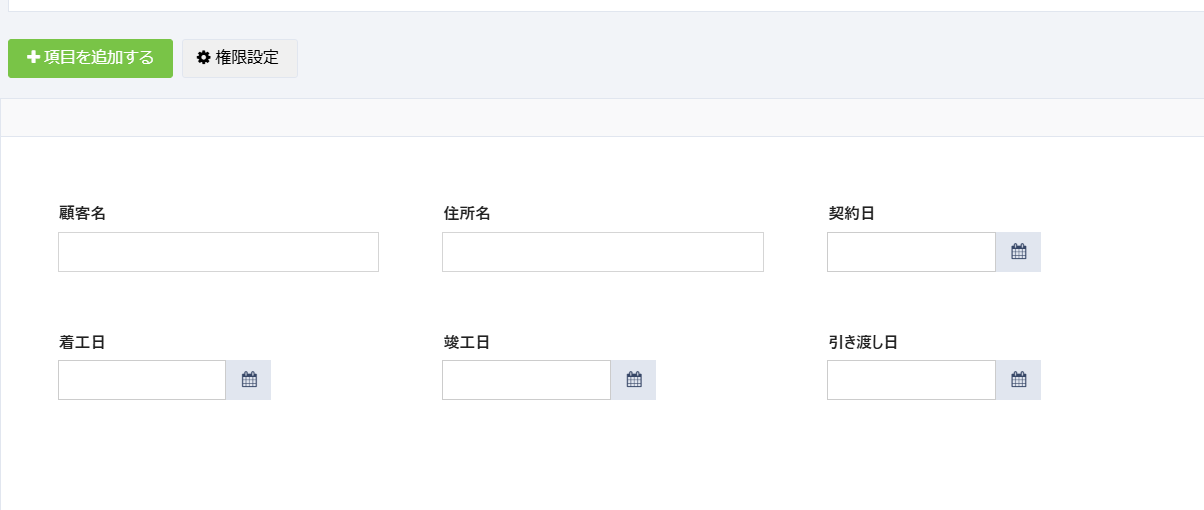Open the 竣工日 calendar picker
This screenshot has width=1204, height=510.
click(633, 380)
